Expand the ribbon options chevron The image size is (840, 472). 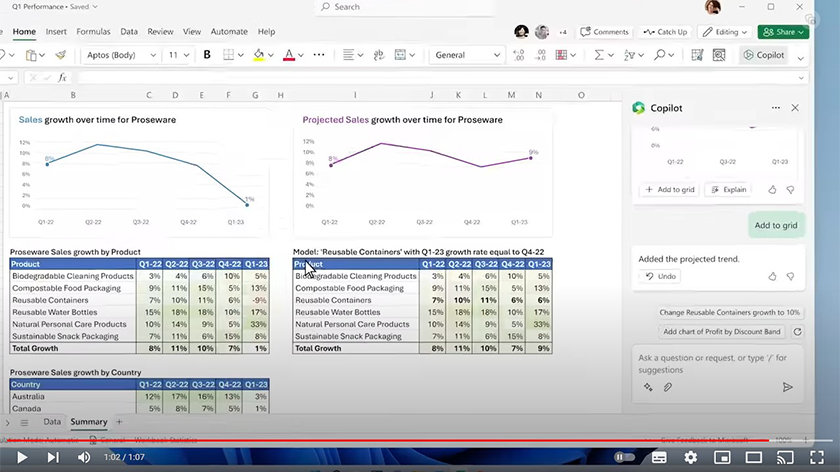pos(801,58)
